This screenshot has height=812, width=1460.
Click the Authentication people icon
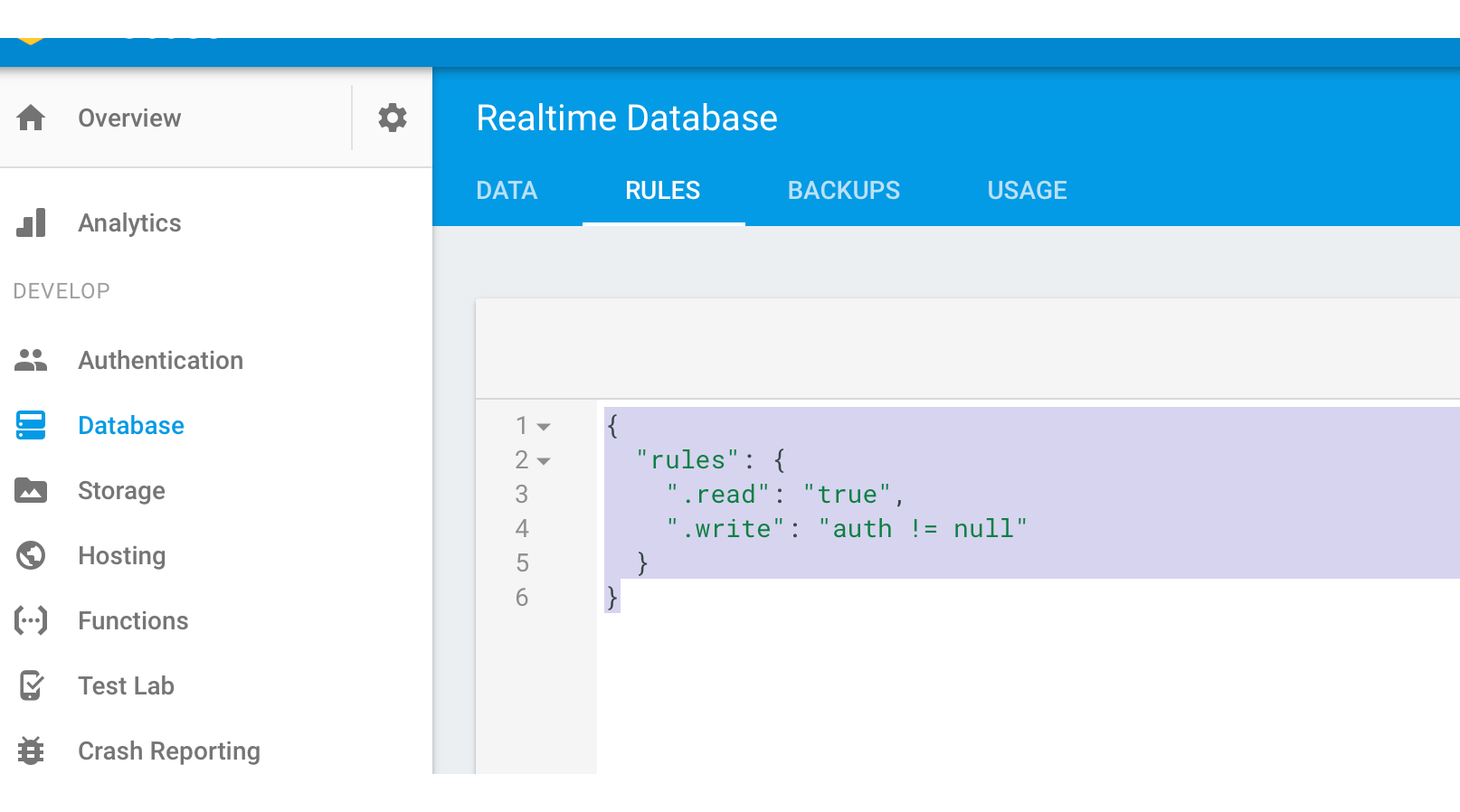(31, 360)
